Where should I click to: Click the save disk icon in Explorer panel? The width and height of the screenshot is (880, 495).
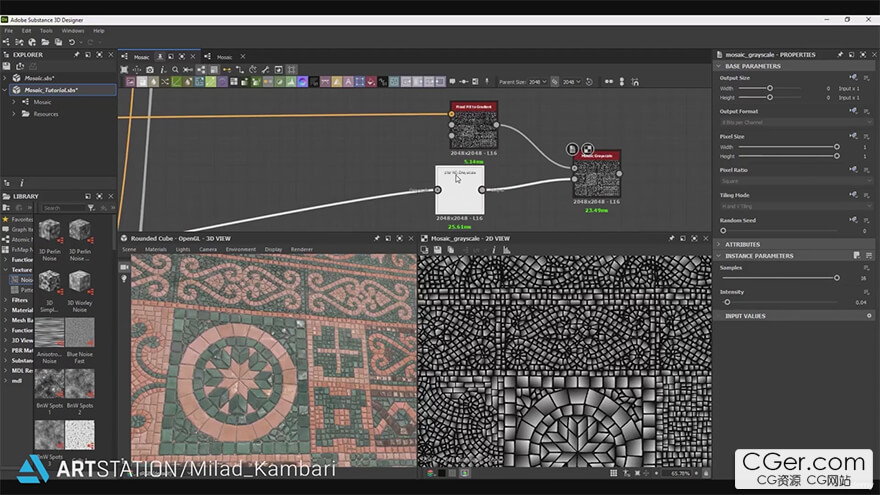[x=7, y=66]
